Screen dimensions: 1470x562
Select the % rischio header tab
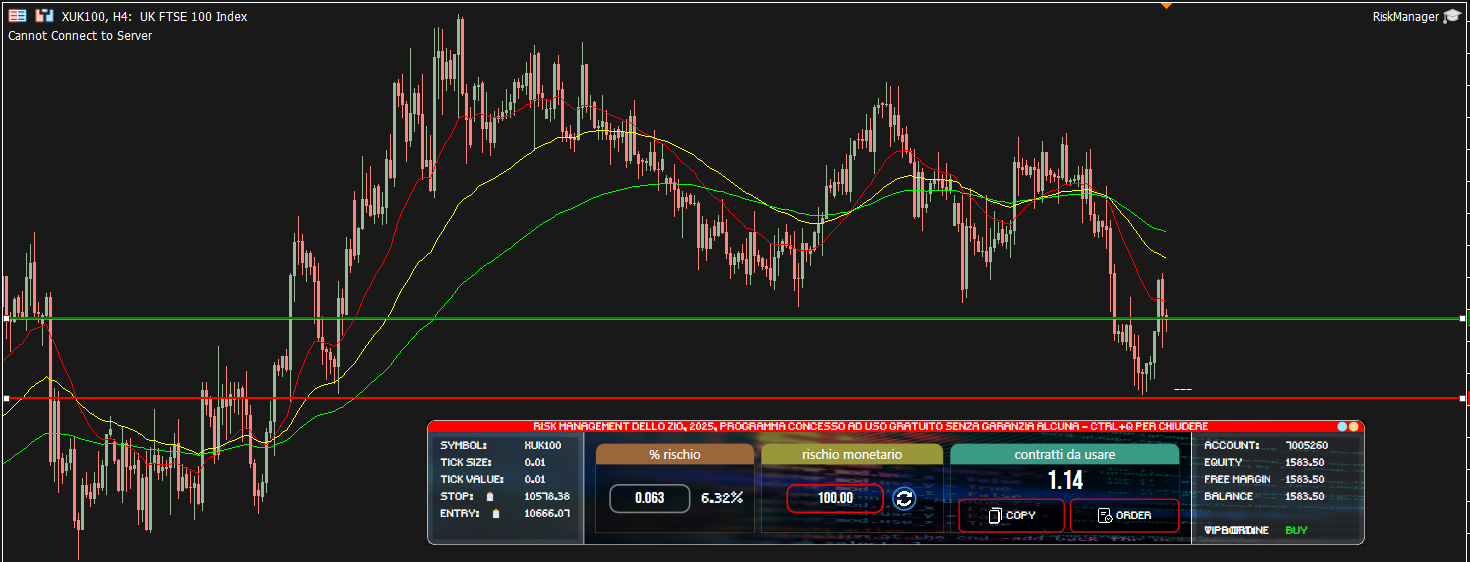(x=674, y=454)
